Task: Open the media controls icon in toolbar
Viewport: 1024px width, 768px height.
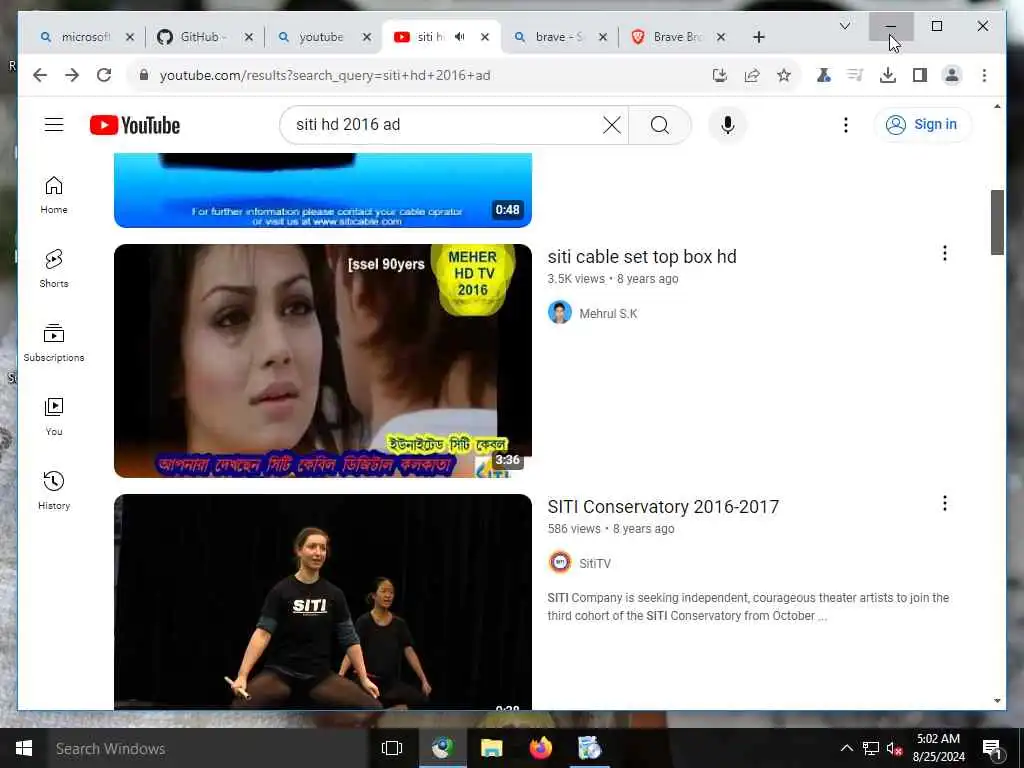Action: (x=856, y=75)
